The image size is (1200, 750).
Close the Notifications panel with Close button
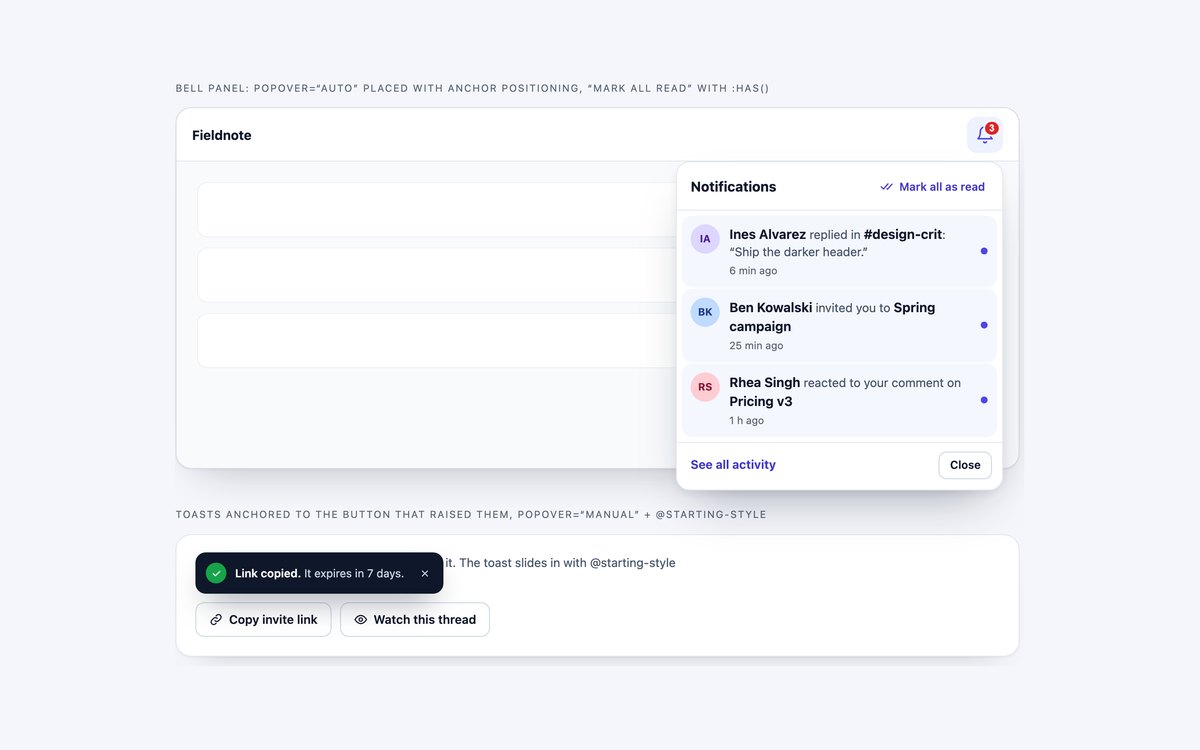coord(965,465)
